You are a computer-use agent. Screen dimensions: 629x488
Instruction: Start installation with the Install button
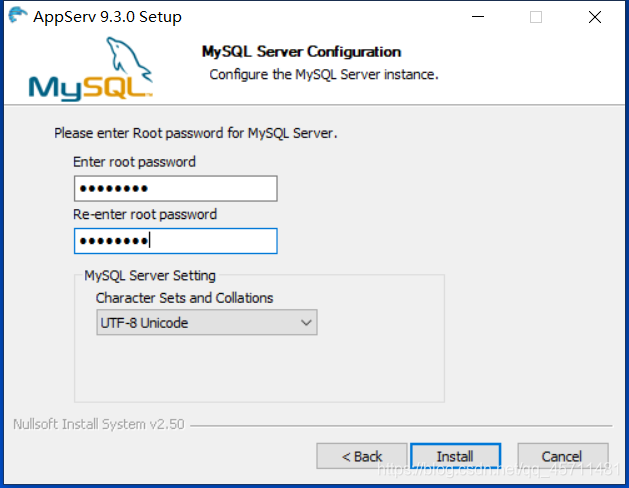[x=455, y=456]
